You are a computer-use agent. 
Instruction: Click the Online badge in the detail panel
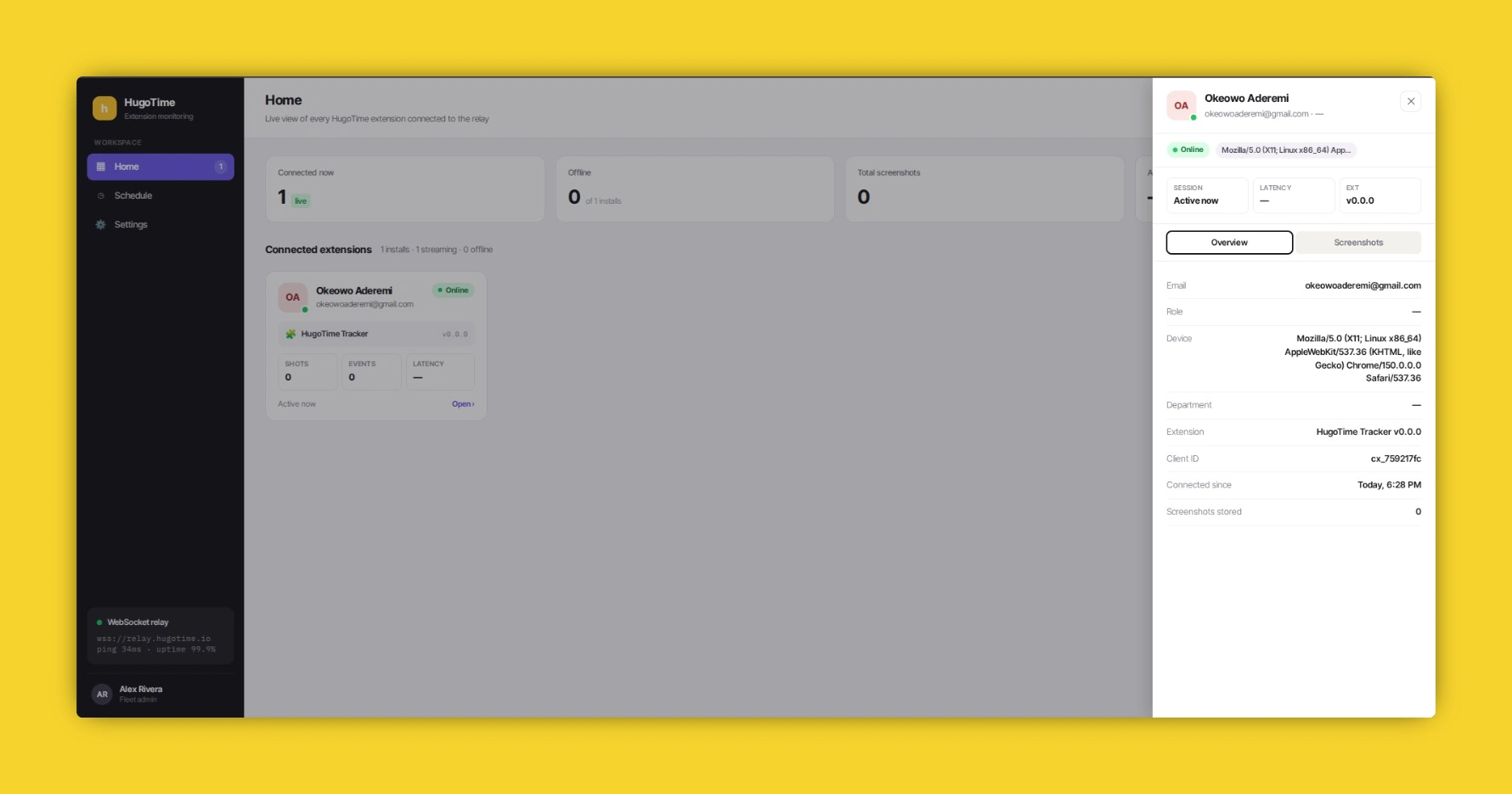(x=1188, y=149)
